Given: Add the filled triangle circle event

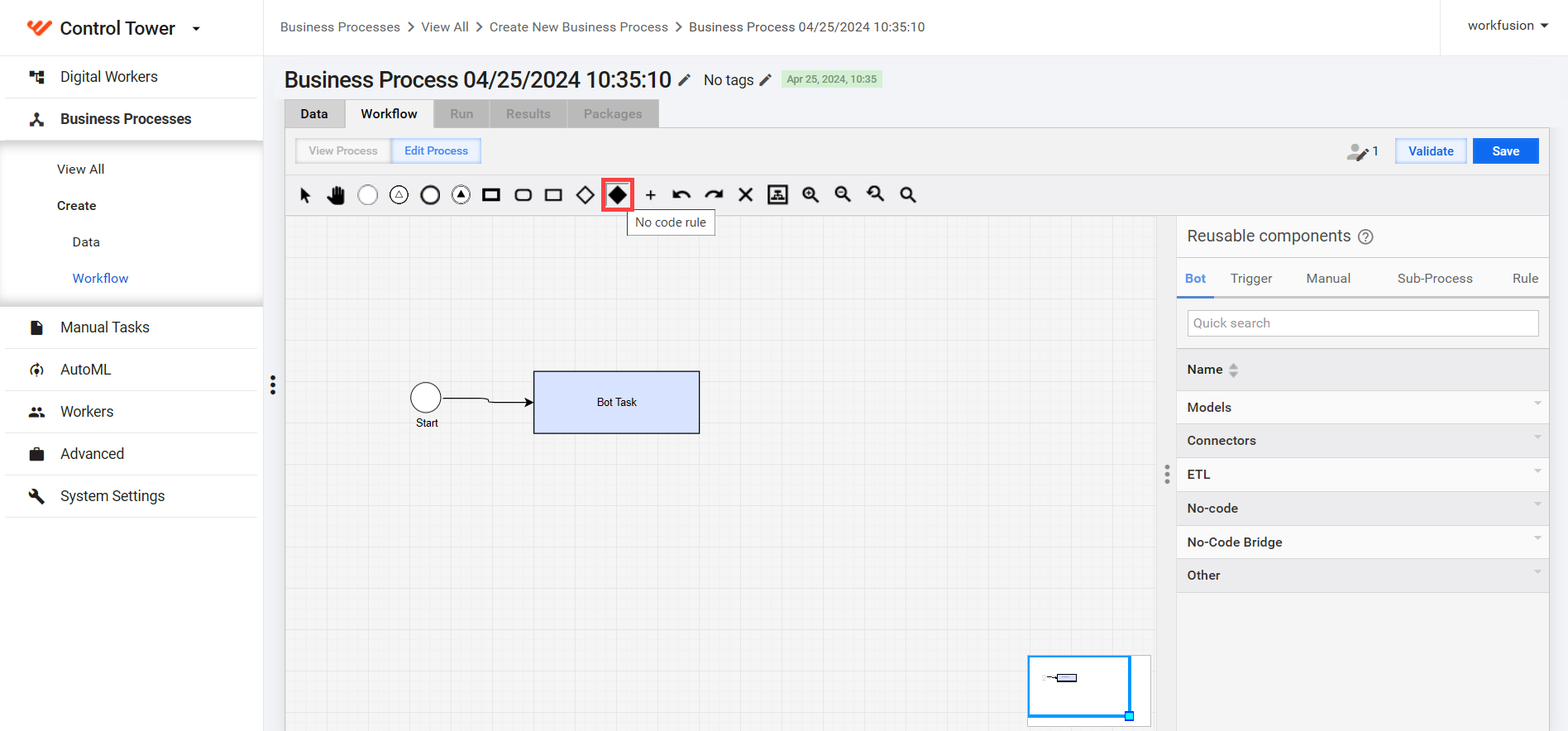Looking at the screenshot, I should pyautogui.click(x=461, y=195).
